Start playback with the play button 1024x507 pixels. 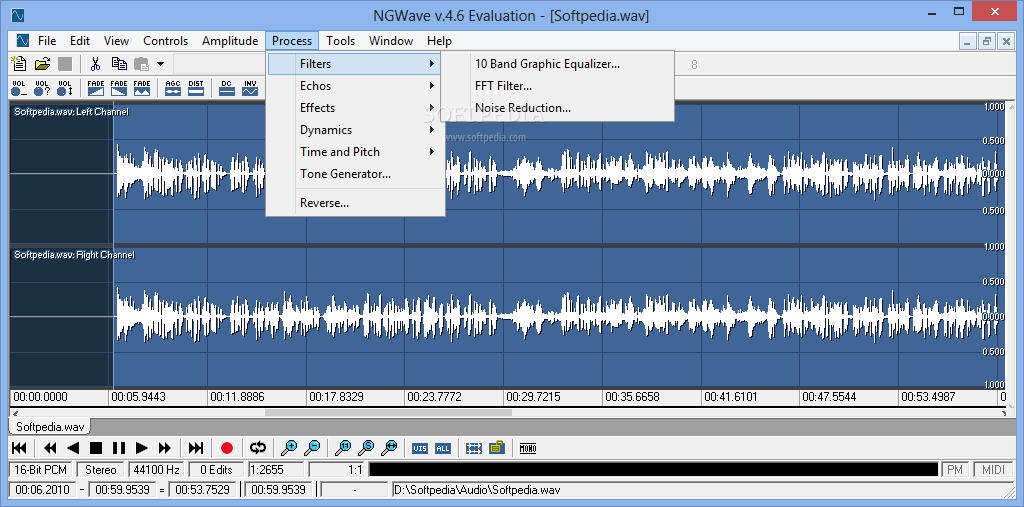(x=142, y=448)
